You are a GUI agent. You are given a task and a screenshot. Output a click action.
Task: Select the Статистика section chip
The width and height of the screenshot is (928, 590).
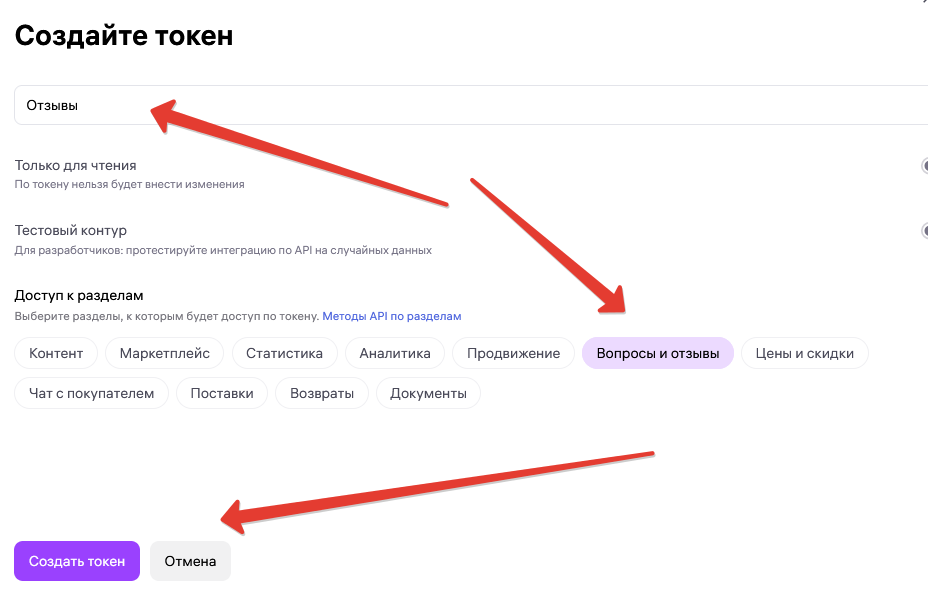(284, 353)
